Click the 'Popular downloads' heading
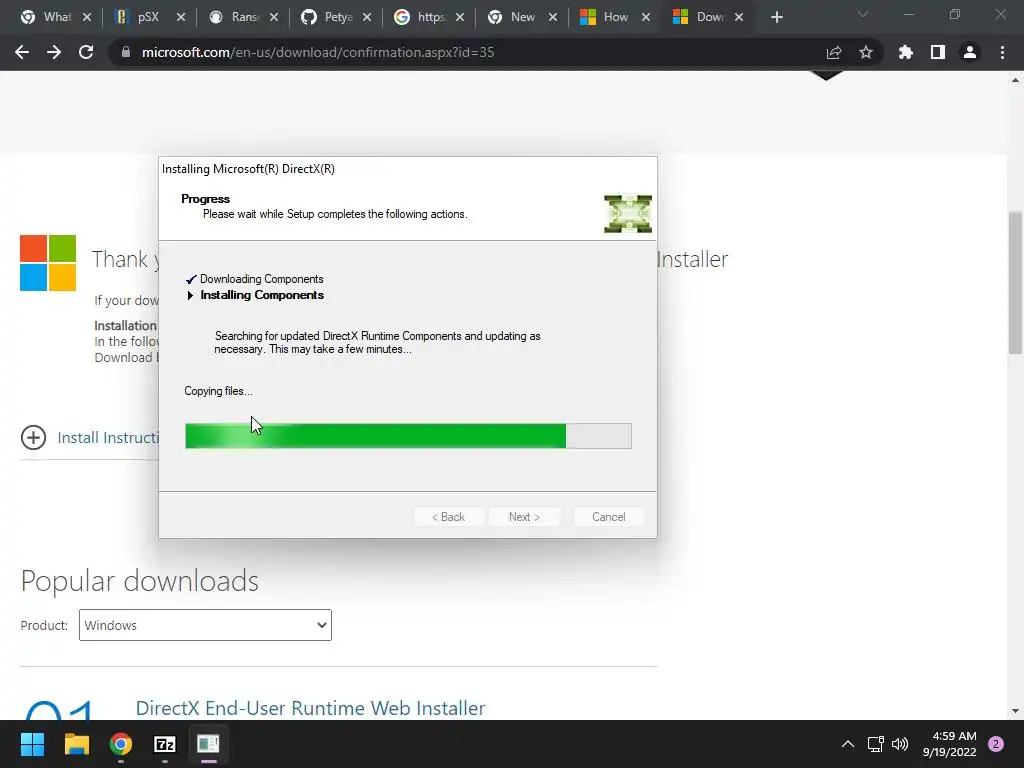 coord(140,581)
